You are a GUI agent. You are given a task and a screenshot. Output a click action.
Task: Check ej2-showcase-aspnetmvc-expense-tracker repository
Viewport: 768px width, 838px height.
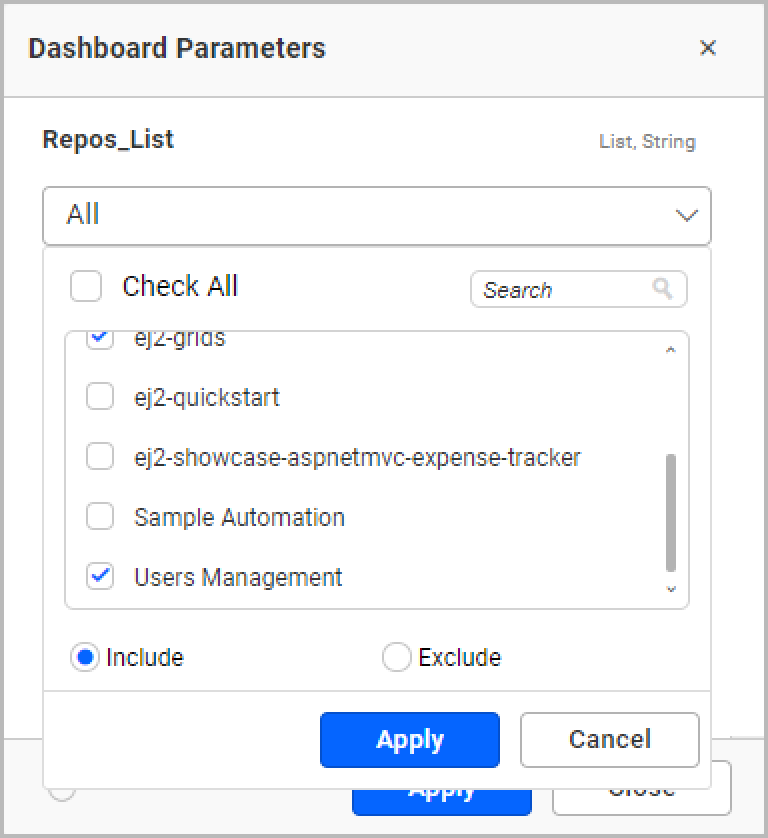pyautogui.click(x=100, y=456)
